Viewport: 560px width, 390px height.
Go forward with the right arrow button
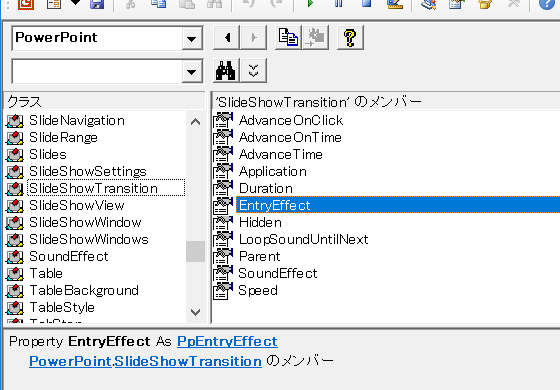tap(253, 38)
